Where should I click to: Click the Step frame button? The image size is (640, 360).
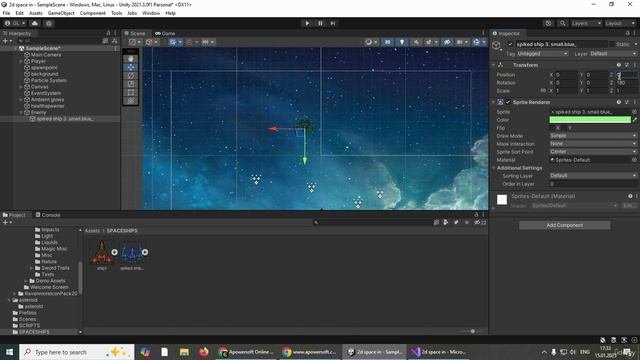coord(333,23)
